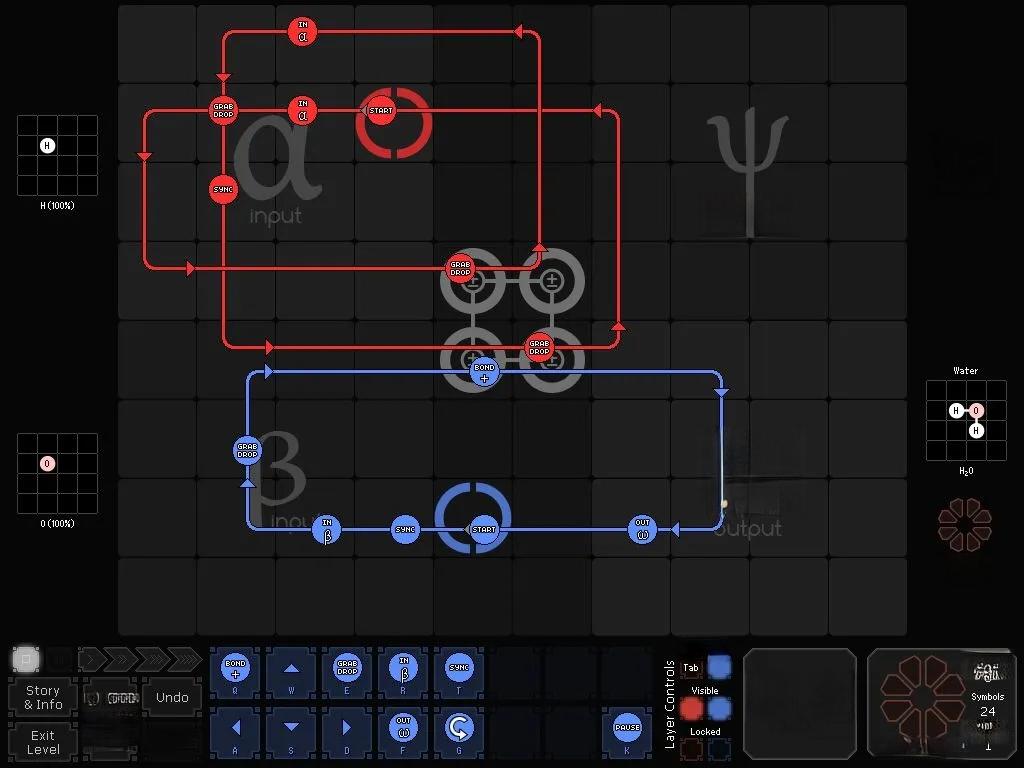Screen dimensions: 1024x768
Task: Undo the last action
Action: [x=172, y=697]
